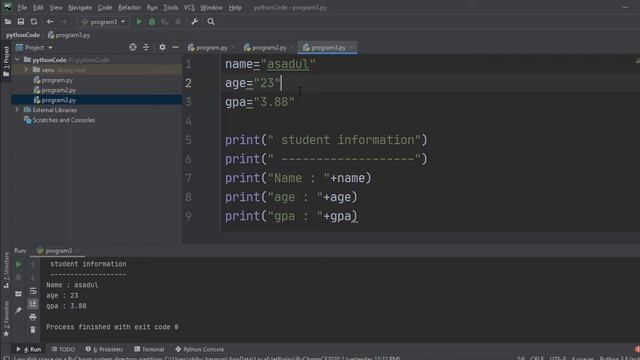Click the up-arrow icon in Run console
Image resolution: width=640 pixels, height=360 pixels.
point(33,264)
